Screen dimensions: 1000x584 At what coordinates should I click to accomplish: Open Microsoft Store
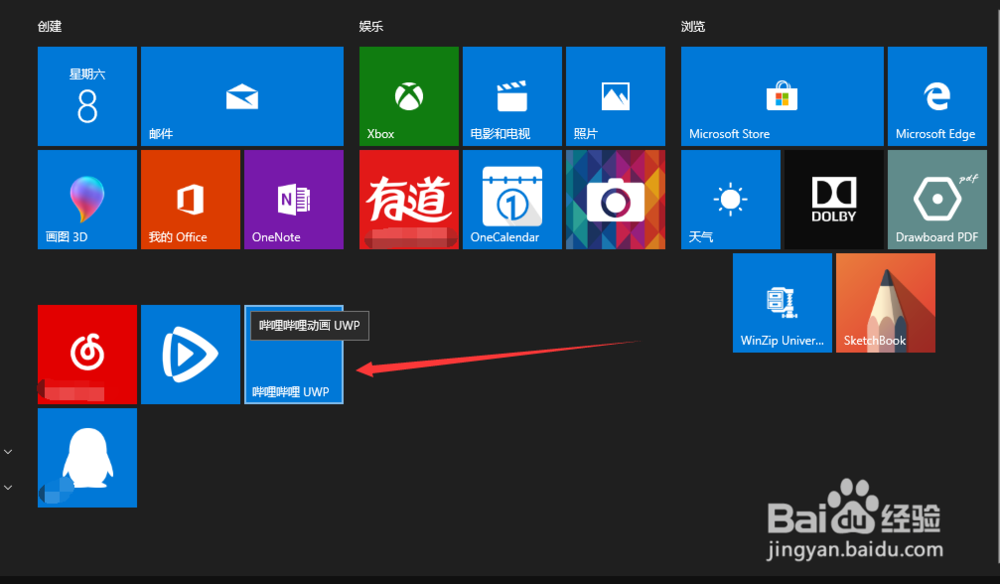click(x=782, y=95)
